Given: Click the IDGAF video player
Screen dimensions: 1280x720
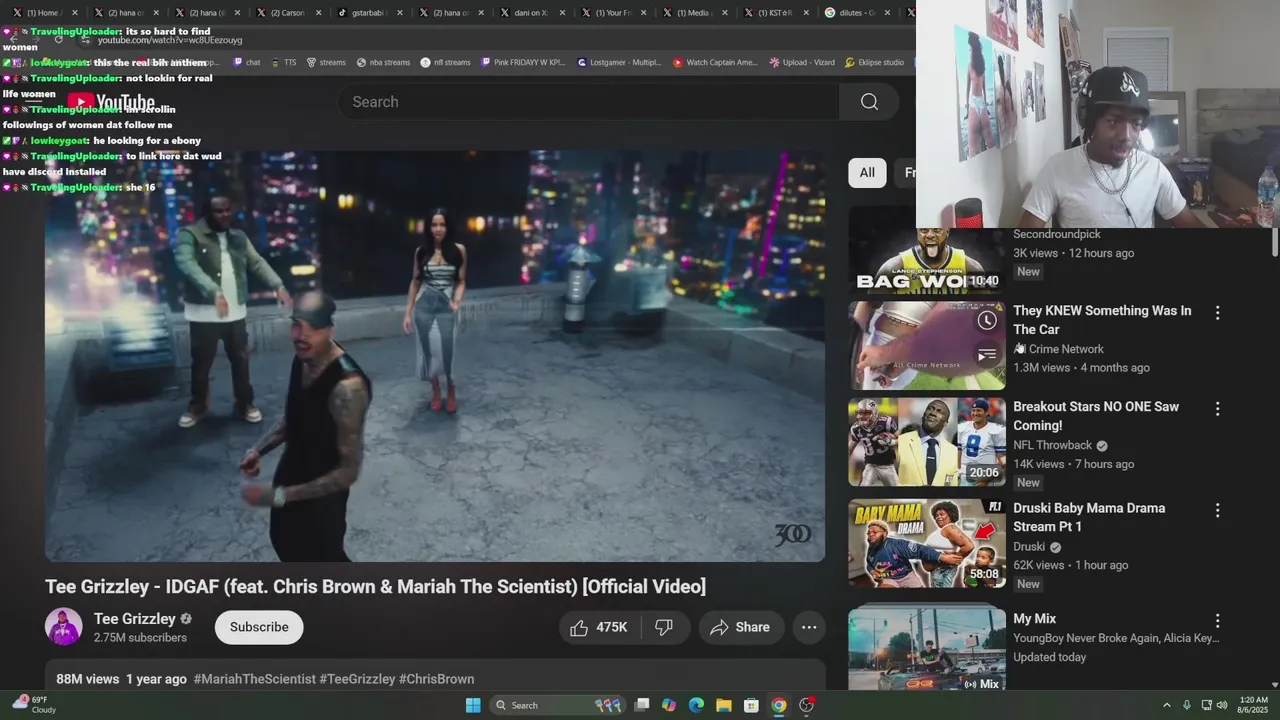Looking at the screenshot, I should coord(435,356).
